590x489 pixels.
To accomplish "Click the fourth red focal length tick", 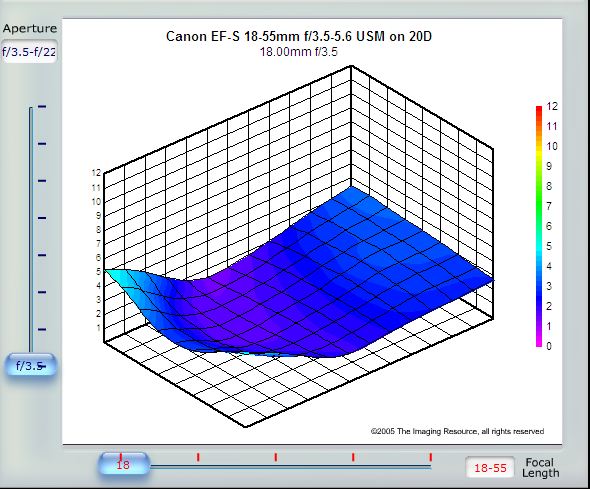I will [x=353, y=457].
